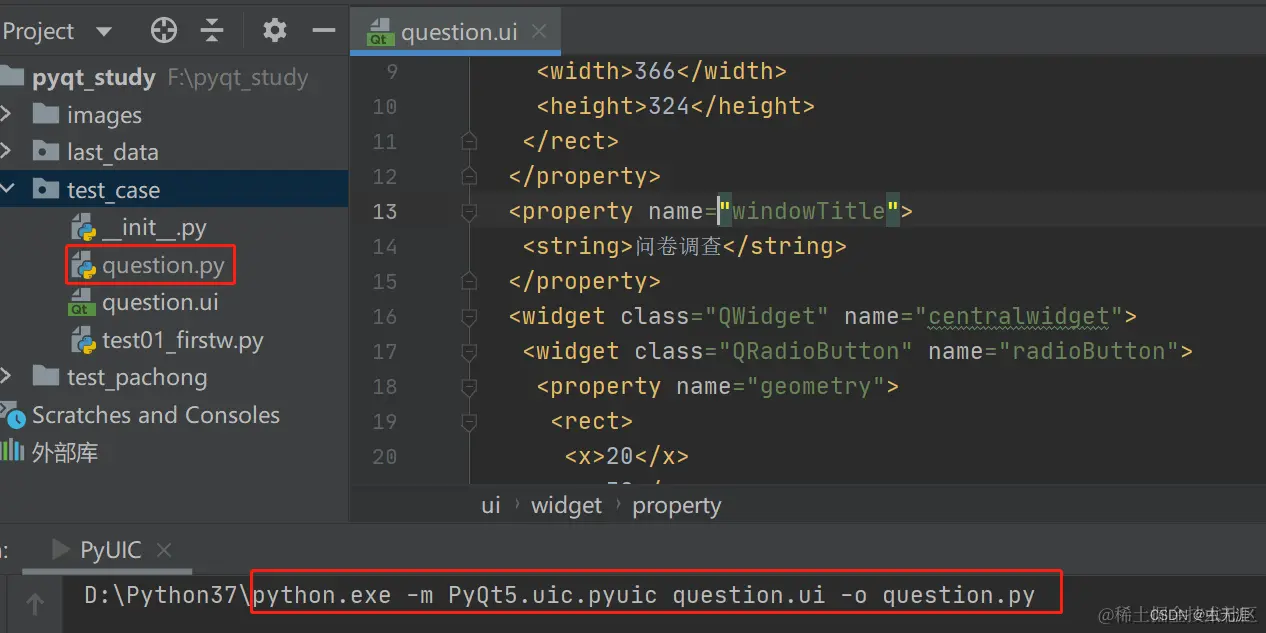The height and width of the screenshot is (633, 1266).
Task: Click the locate/select opened file icon
Action: 163,31
